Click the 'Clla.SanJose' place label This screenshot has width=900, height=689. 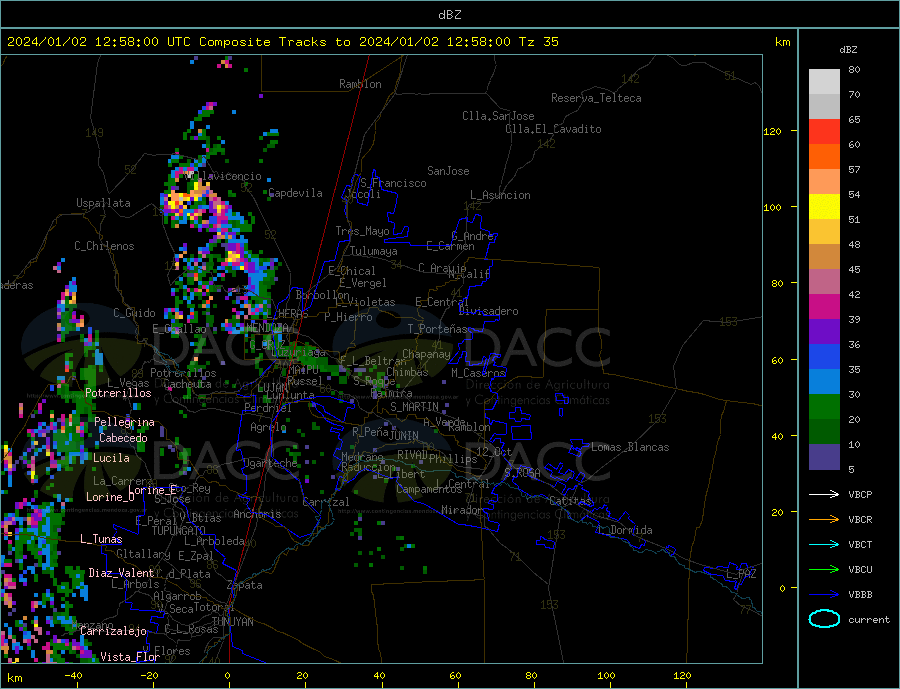click(x=498, y=116)
